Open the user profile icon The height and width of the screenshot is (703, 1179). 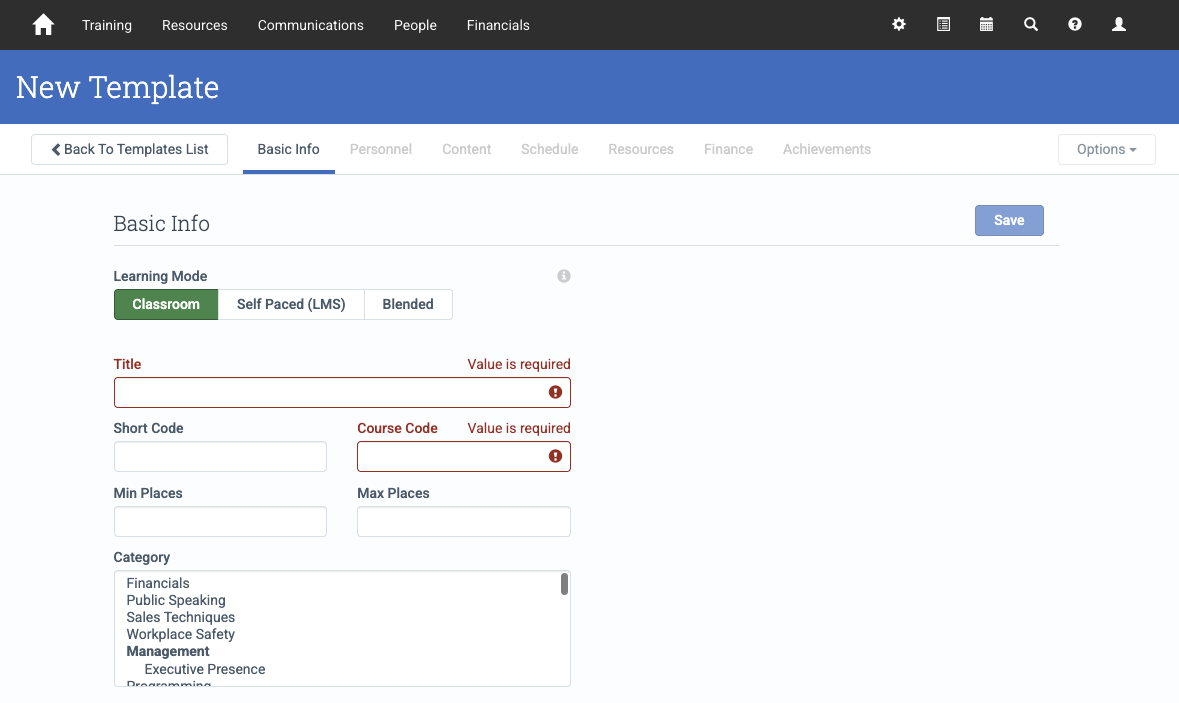(1119, 25)
